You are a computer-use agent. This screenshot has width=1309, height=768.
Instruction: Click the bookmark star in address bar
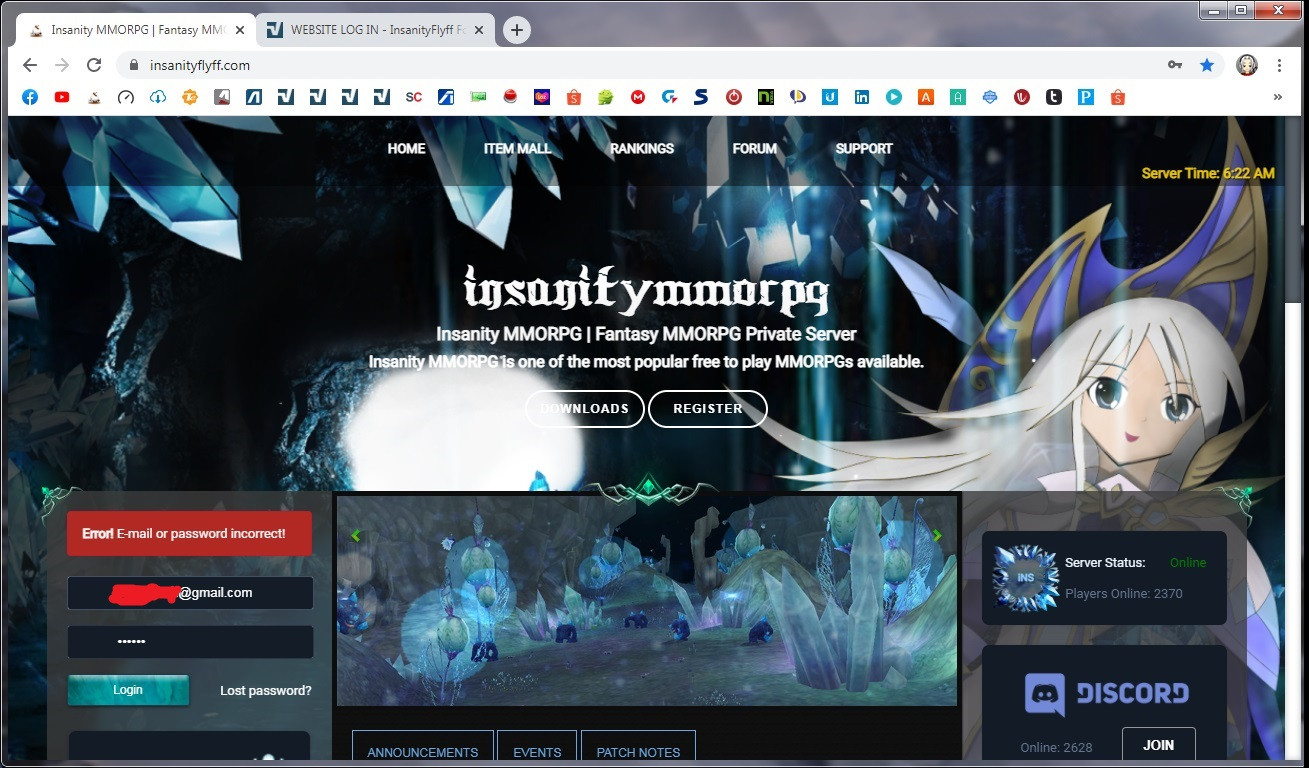[x=1207, y=65]
